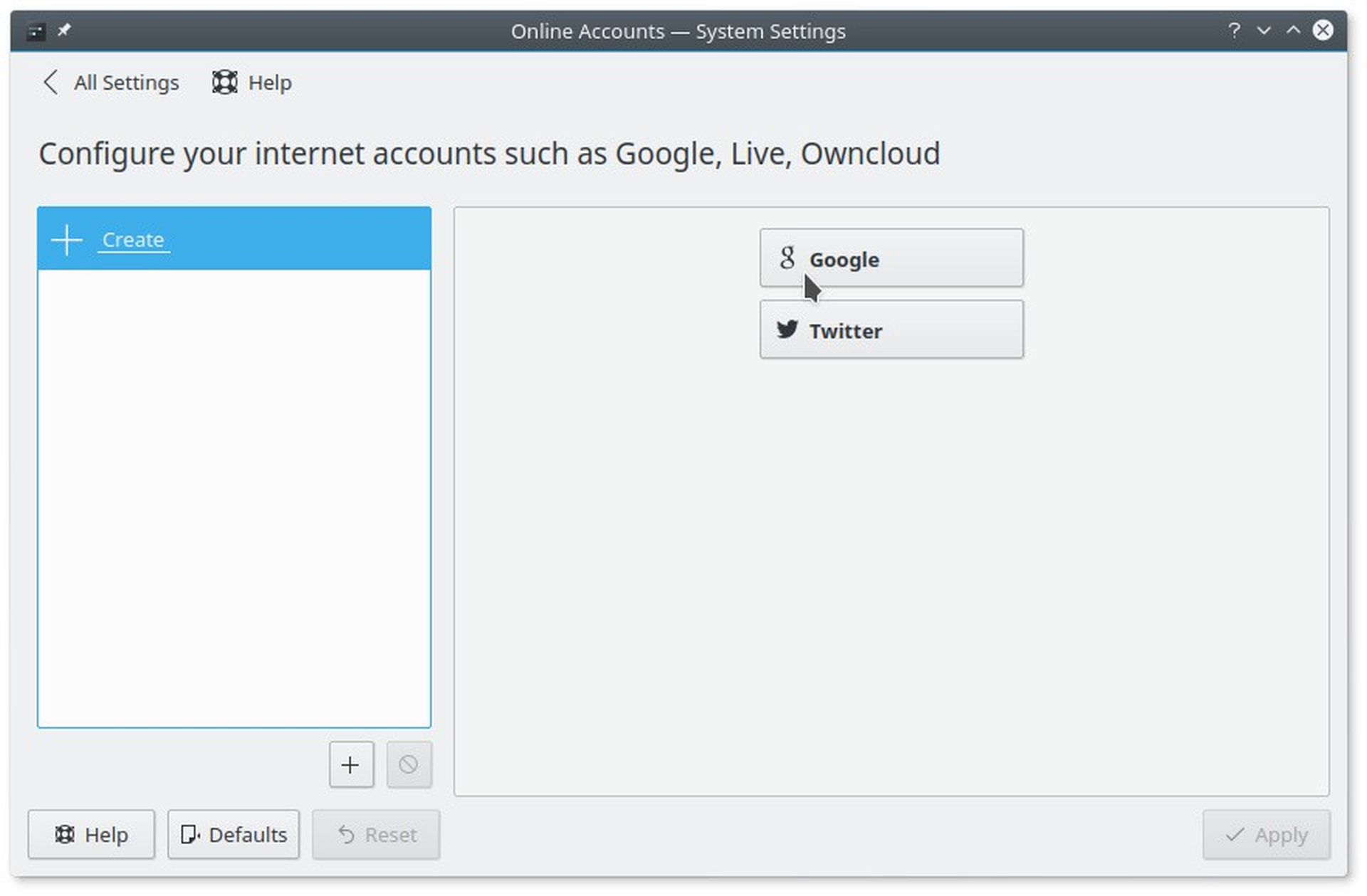Click the plus icon beside Create
This screenshot has width=1367, height=896.
pyautogui.click(x=67, y=240)
